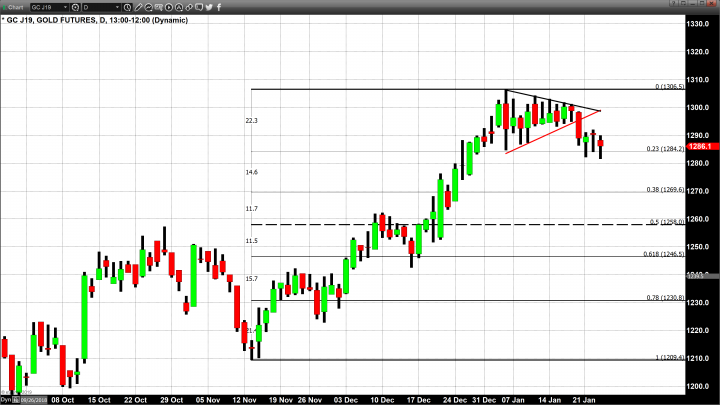Image resolution: width=720 pixels, height=405 pixels.
Task: Click the 08 Oct date label
Action: [63, 400]
